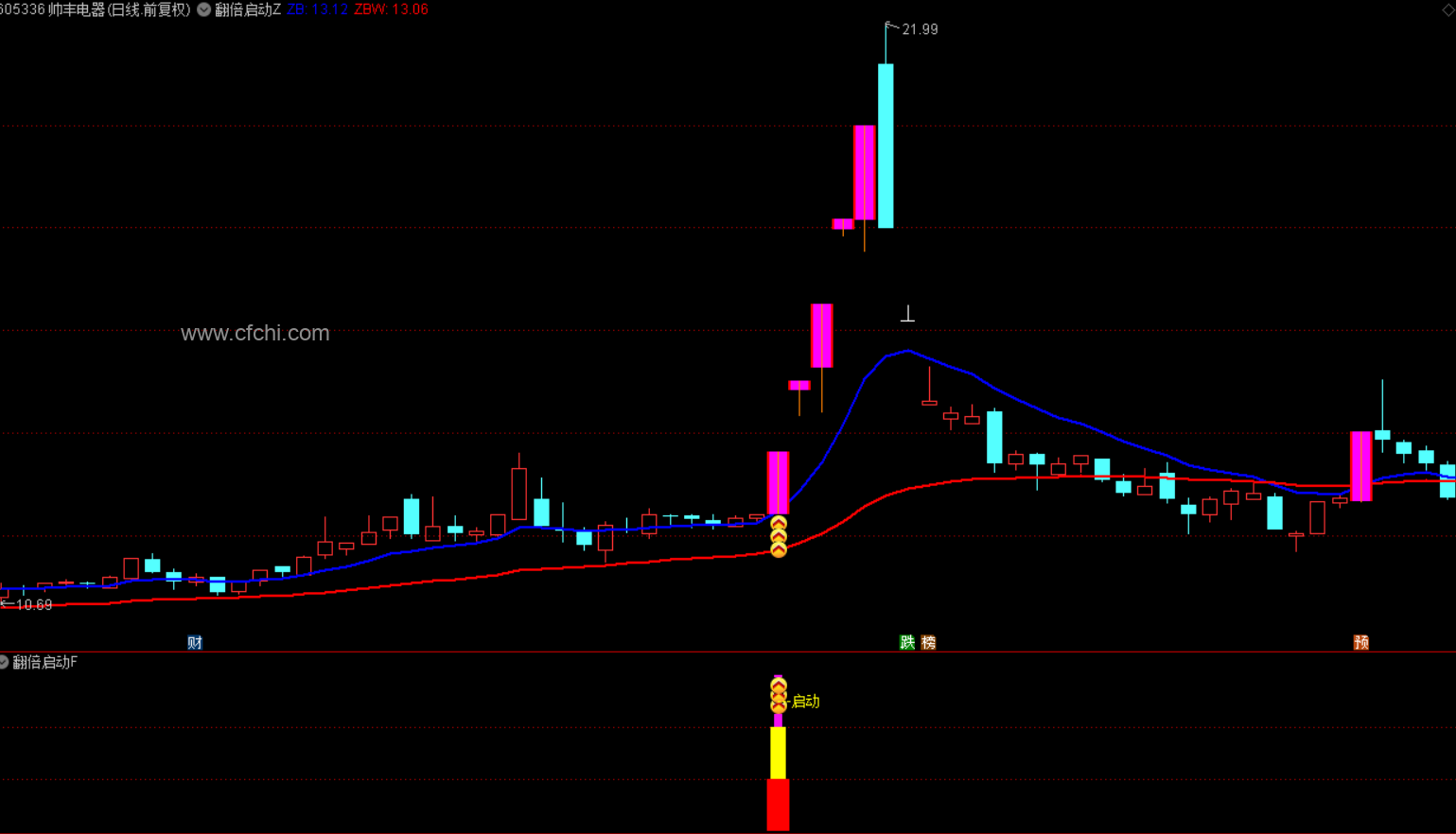Open the dropdown circle beside 翻倍启动F
Screen dimensions: 1456x834
coord(4,662)
